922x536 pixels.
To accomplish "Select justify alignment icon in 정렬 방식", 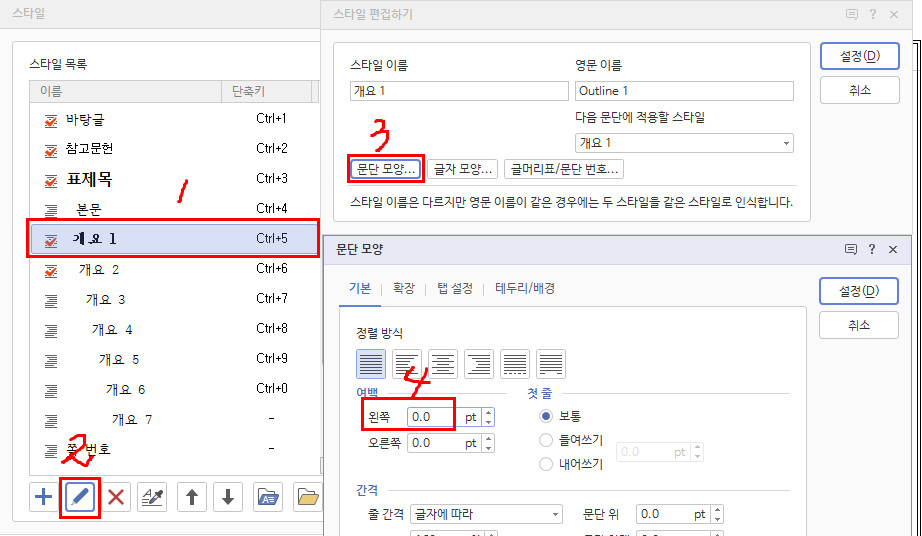I will tap(371, 362).
